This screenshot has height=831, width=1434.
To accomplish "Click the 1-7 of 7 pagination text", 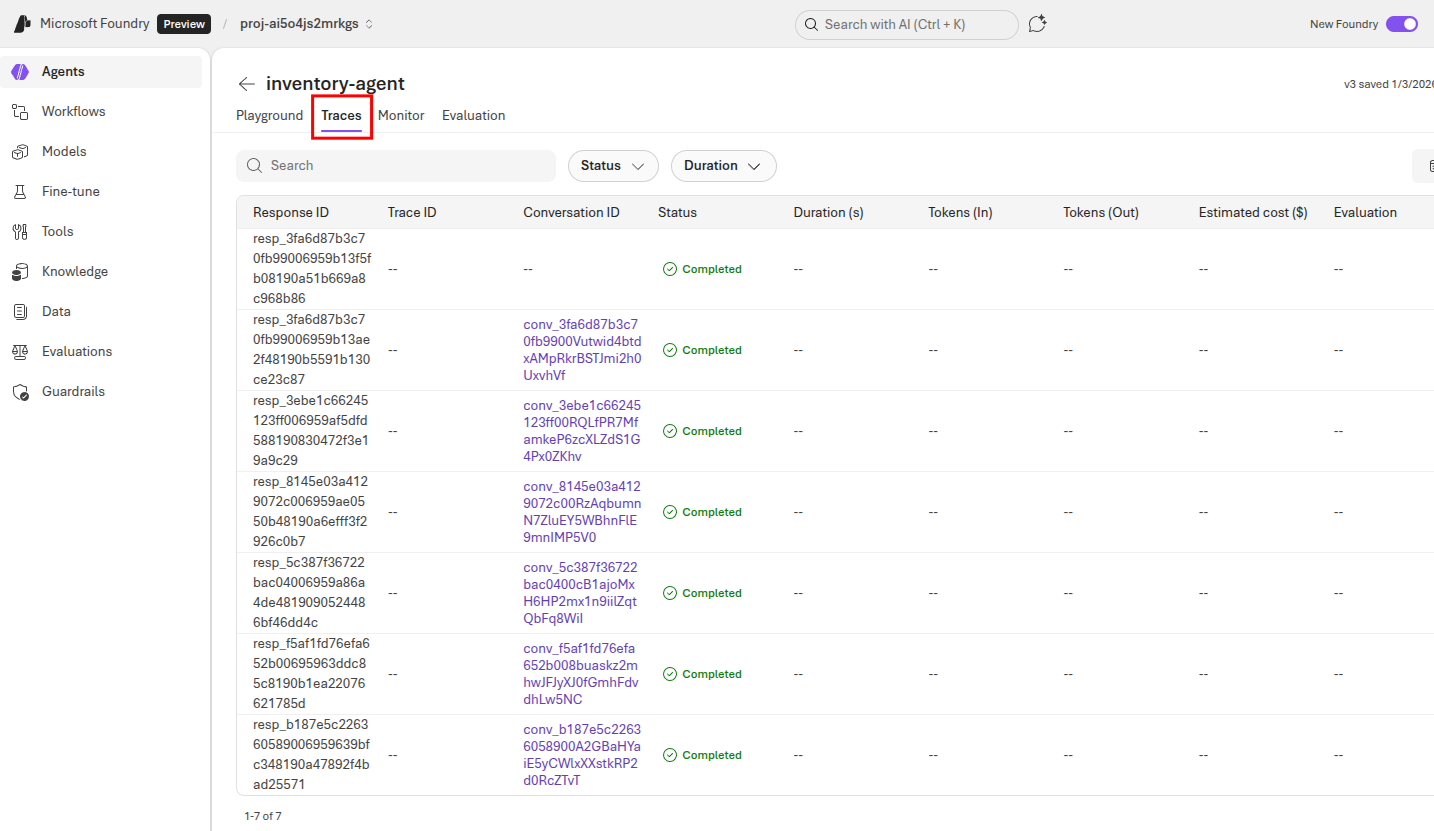I will pos(263,816).
